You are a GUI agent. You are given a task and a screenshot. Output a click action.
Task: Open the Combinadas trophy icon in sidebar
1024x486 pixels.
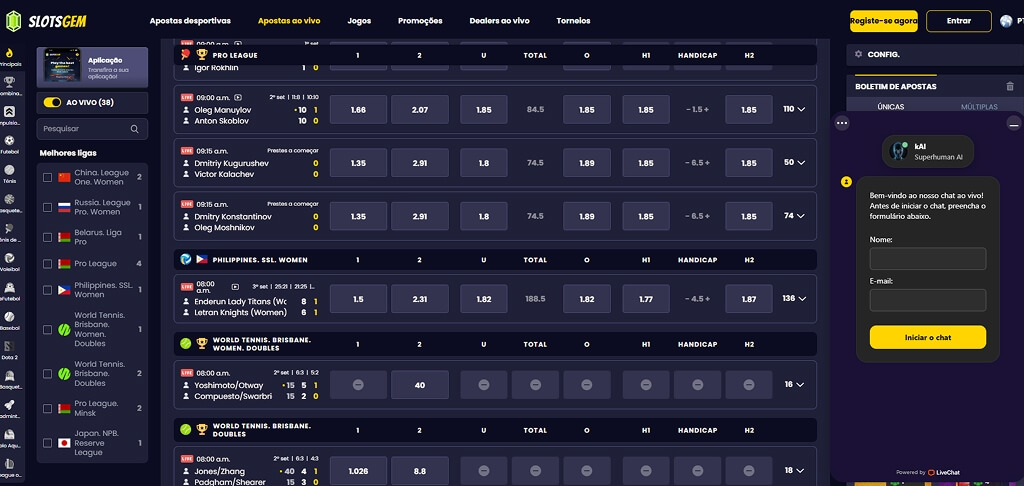click(9, 82)
